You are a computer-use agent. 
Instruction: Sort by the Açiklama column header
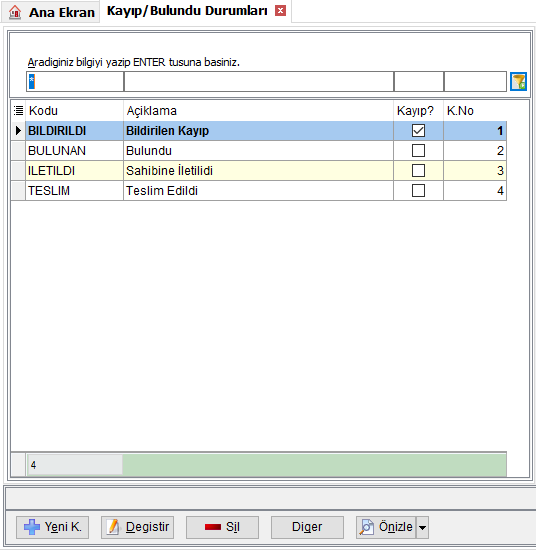(258, 110)
